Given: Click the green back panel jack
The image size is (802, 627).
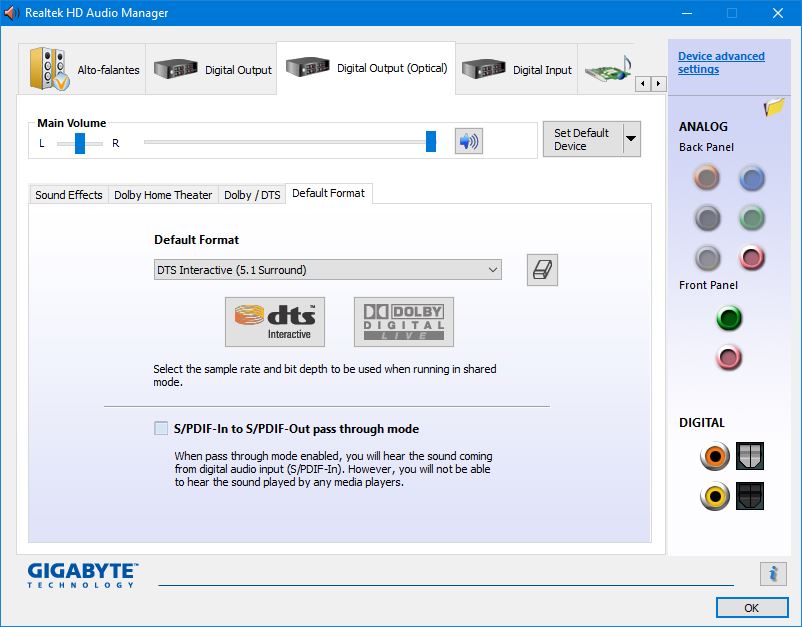Looking at the screenshot, I should pos(751,218).
